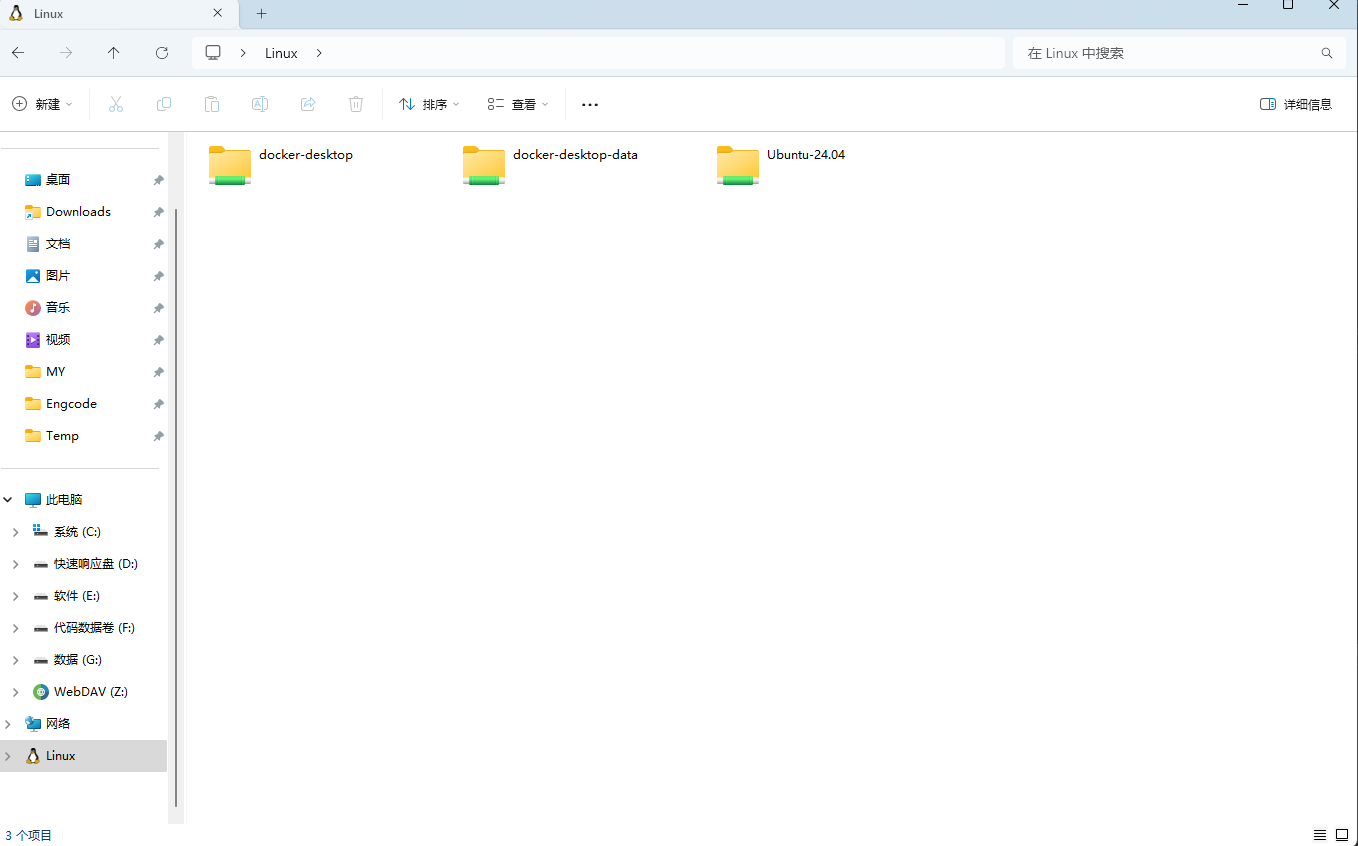Viewport: 1358px width, 846px height.
Task: Expand the 系统 (C:) drive node
Action: click(16, 532)
